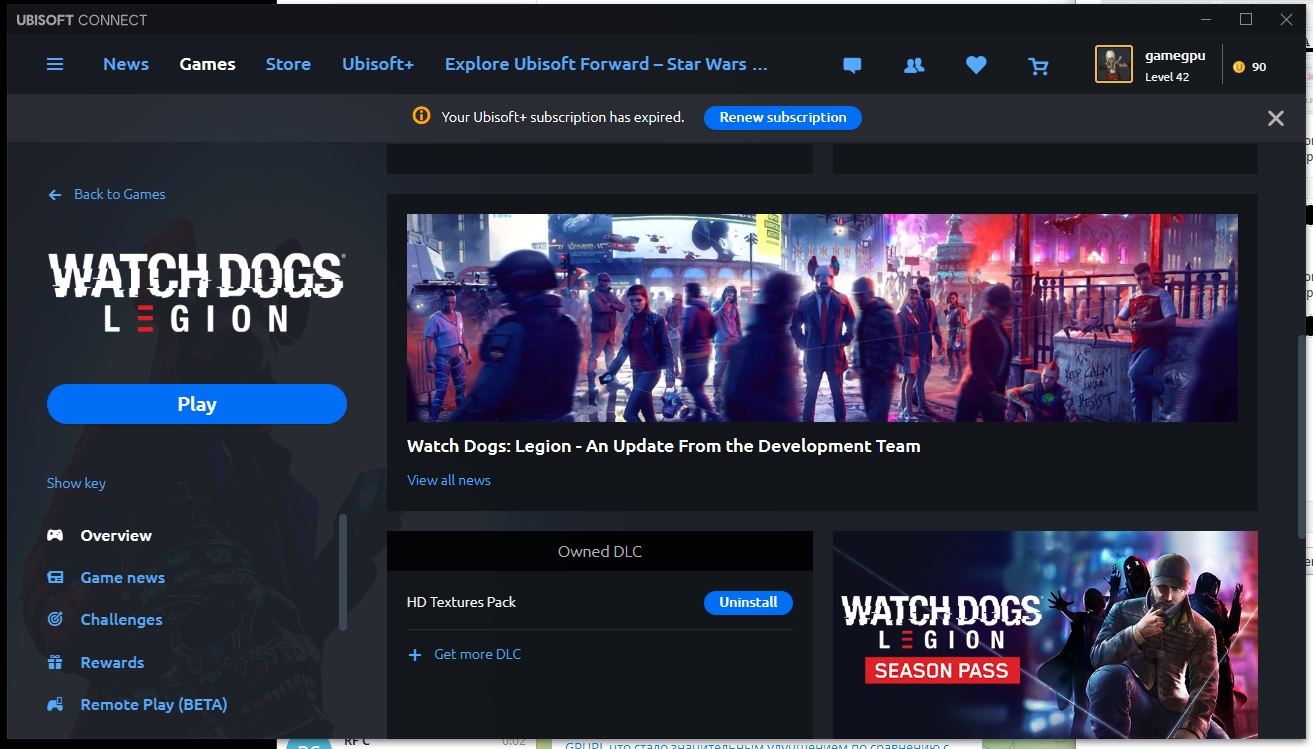
Task: Click the Overview controller icon
Action: point(55,535)
